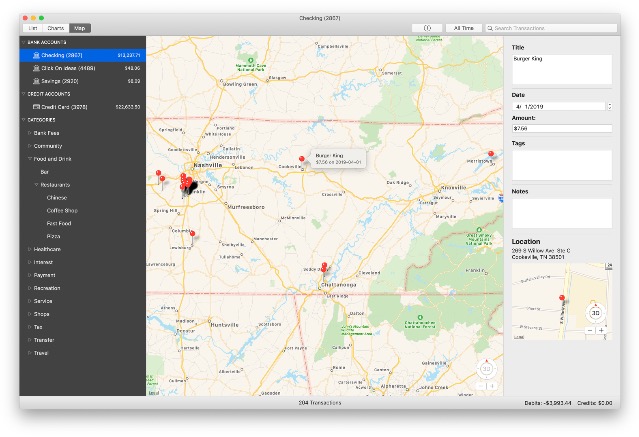Click the Burger King callout bubble
Image resolution: width=639 pixels, height=437 pixels.
(338, 159)
